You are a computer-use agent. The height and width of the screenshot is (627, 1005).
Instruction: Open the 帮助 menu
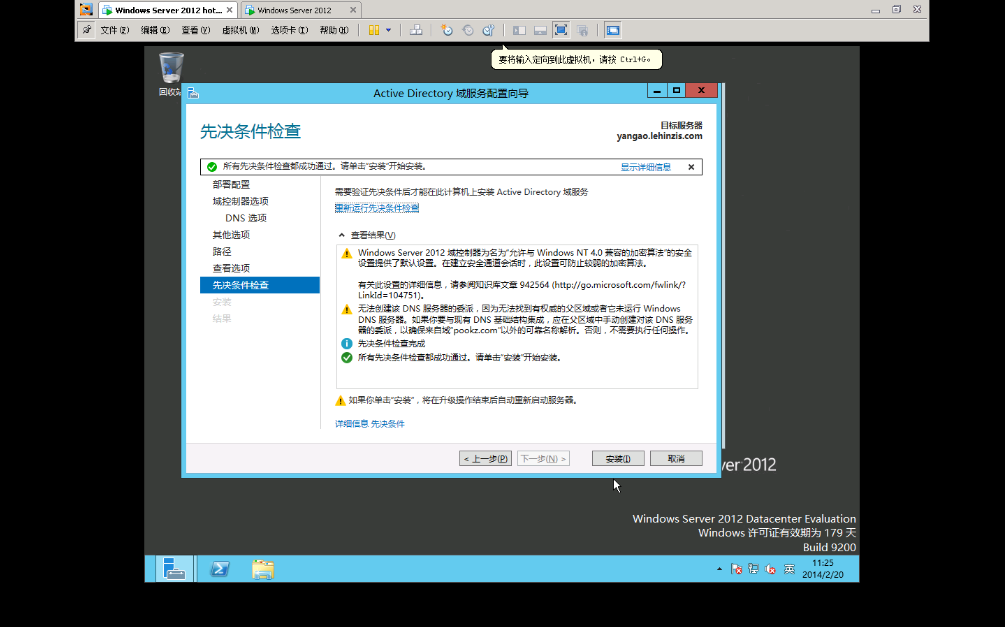coord(334,30)
